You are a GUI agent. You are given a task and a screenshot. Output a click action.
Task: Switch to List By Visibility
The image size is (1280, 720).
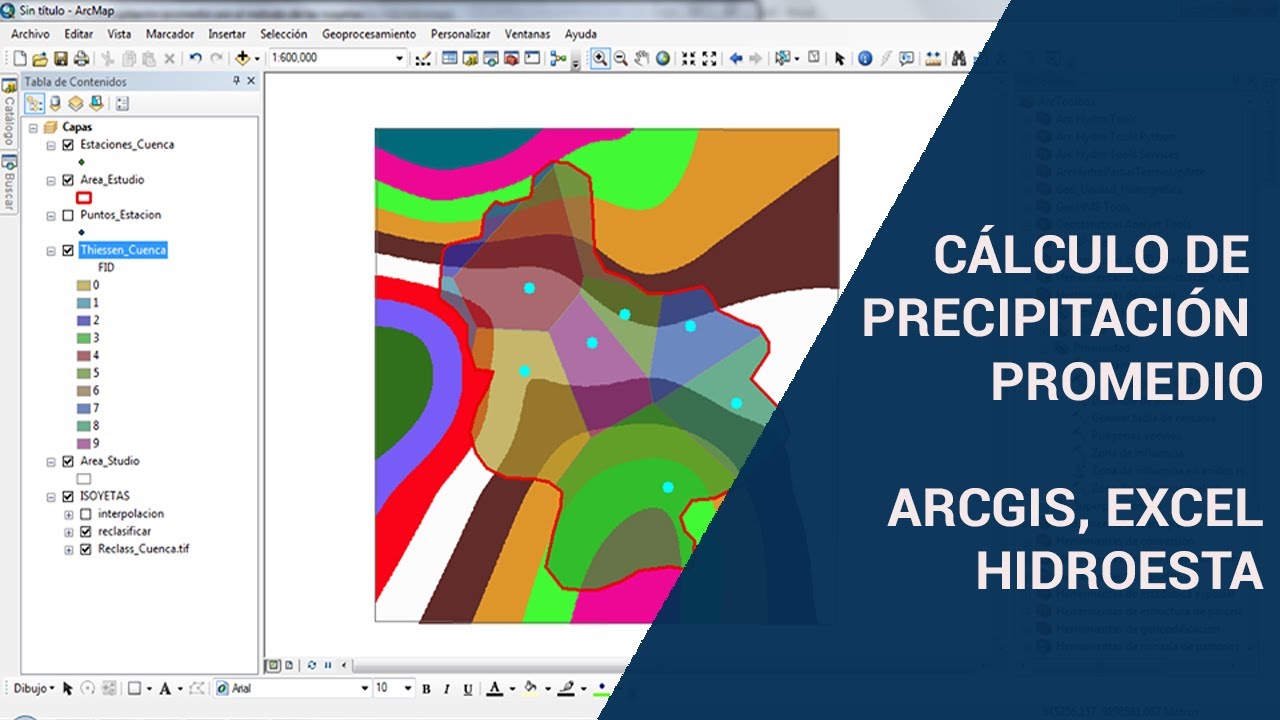pos(75,103)
